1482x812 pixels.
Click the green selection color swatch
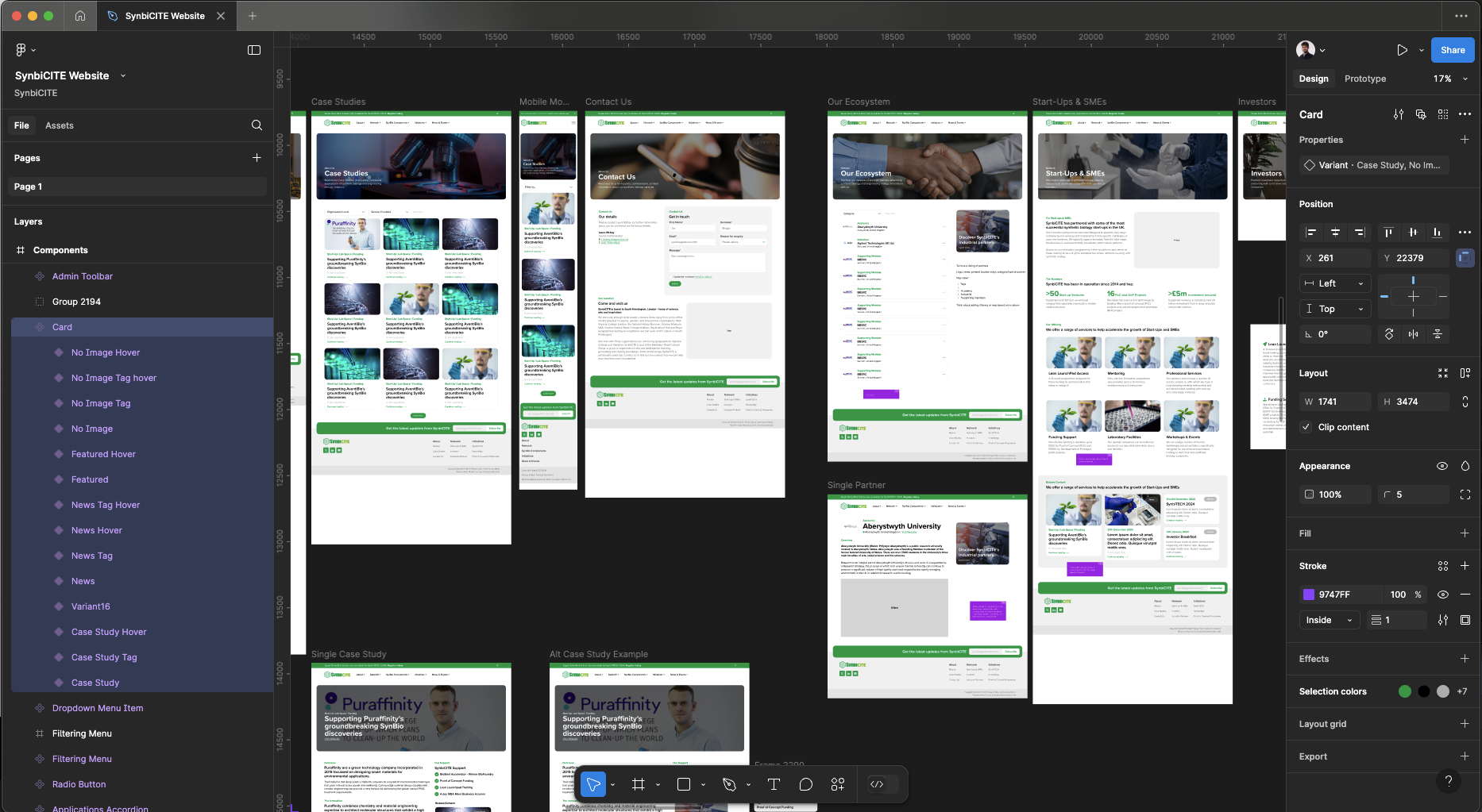[1405, 691]
